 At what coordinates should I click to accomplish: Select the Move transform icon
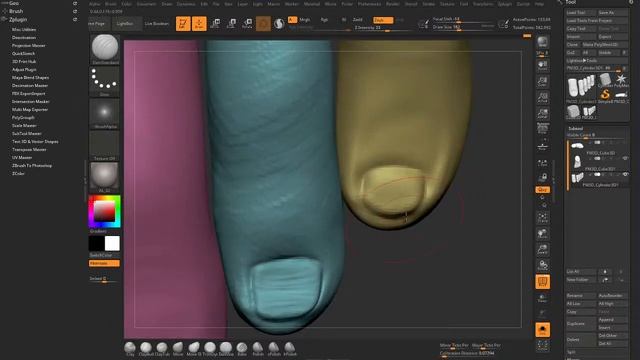(x=215, y=24)
